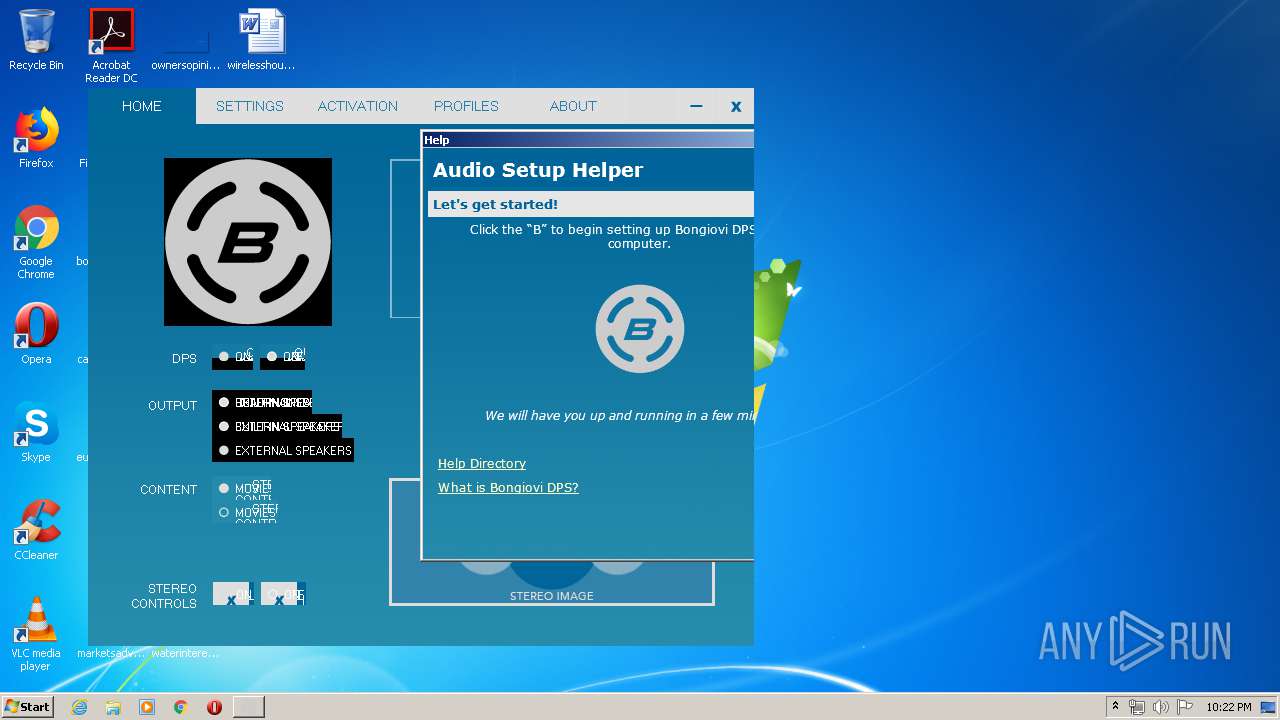Click the Help window title bar

(x=588, y=140)
